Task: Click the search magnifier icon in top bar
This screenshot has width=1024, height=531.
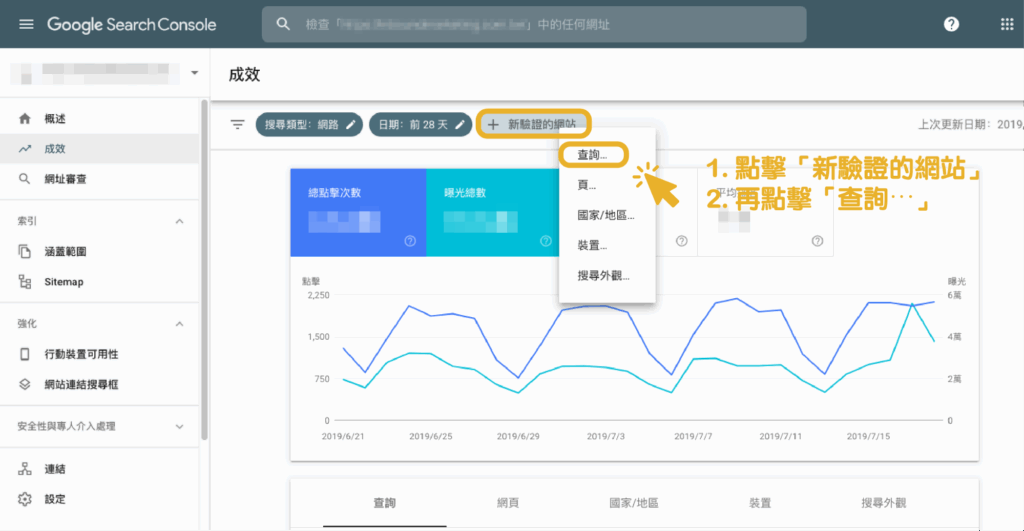Action: coord(283,24)
